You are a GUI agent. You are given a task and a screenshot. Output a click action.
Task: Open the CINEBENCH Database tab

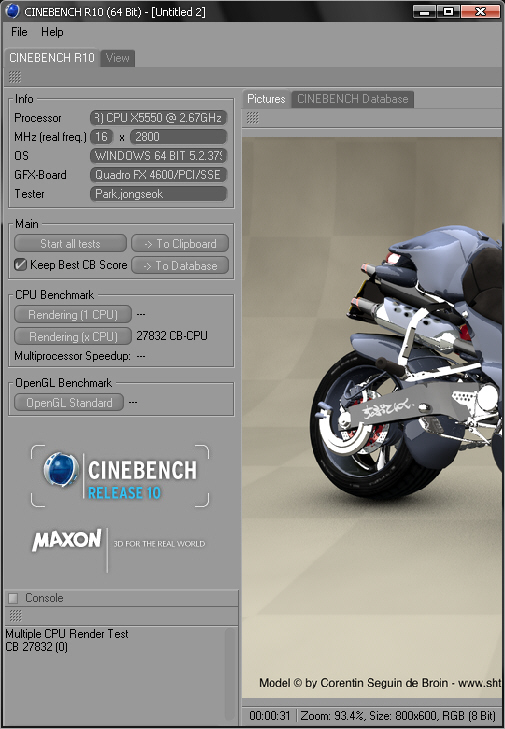click(352, 99)
